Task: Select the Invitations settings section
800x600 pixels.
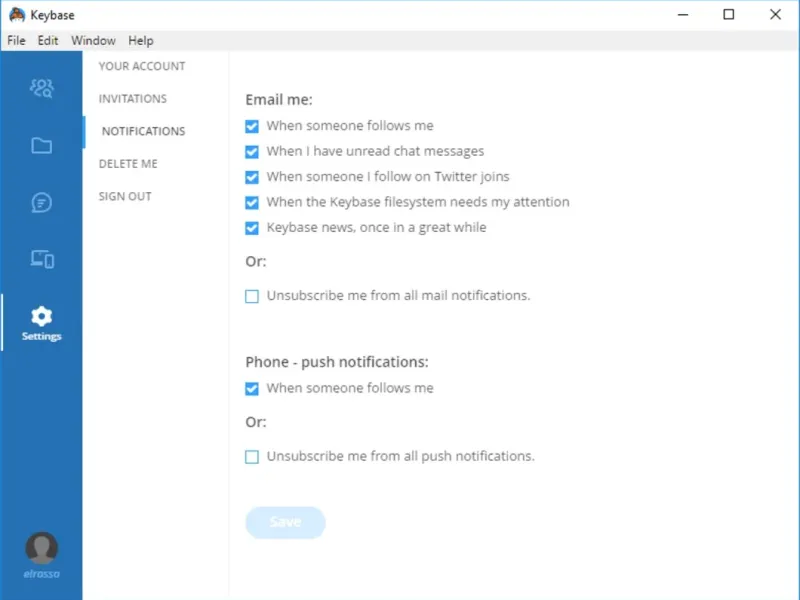Action: coord(133,99)
